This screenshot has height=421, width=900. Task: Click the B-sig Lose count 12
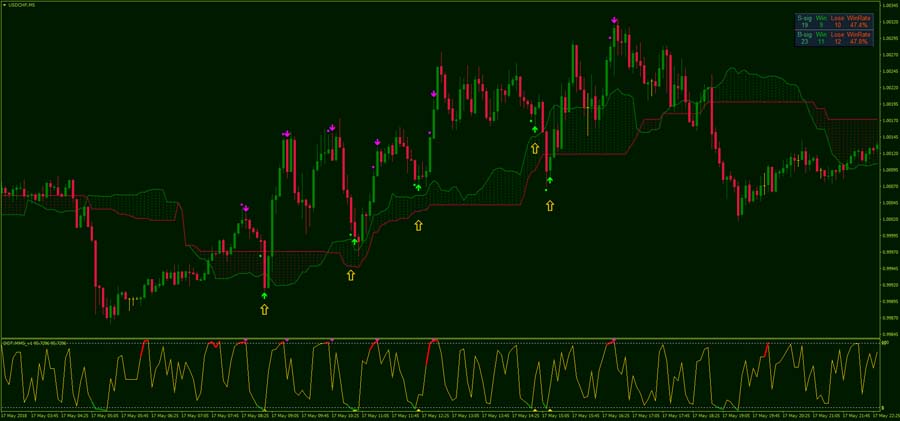tap(838, 42)
